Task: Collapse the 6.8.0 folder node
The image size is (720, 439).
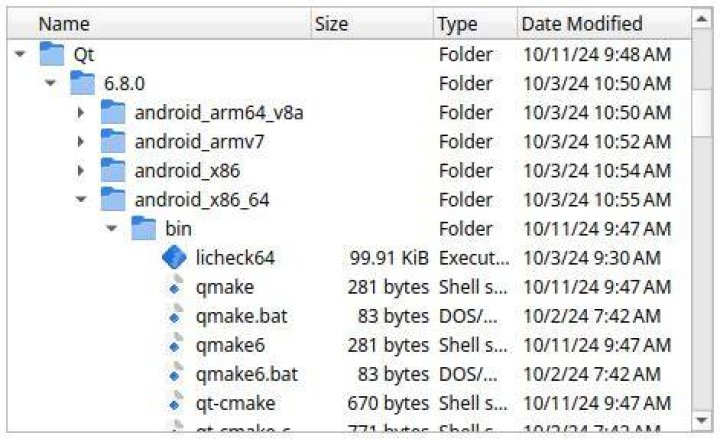Action: [51, 83]
